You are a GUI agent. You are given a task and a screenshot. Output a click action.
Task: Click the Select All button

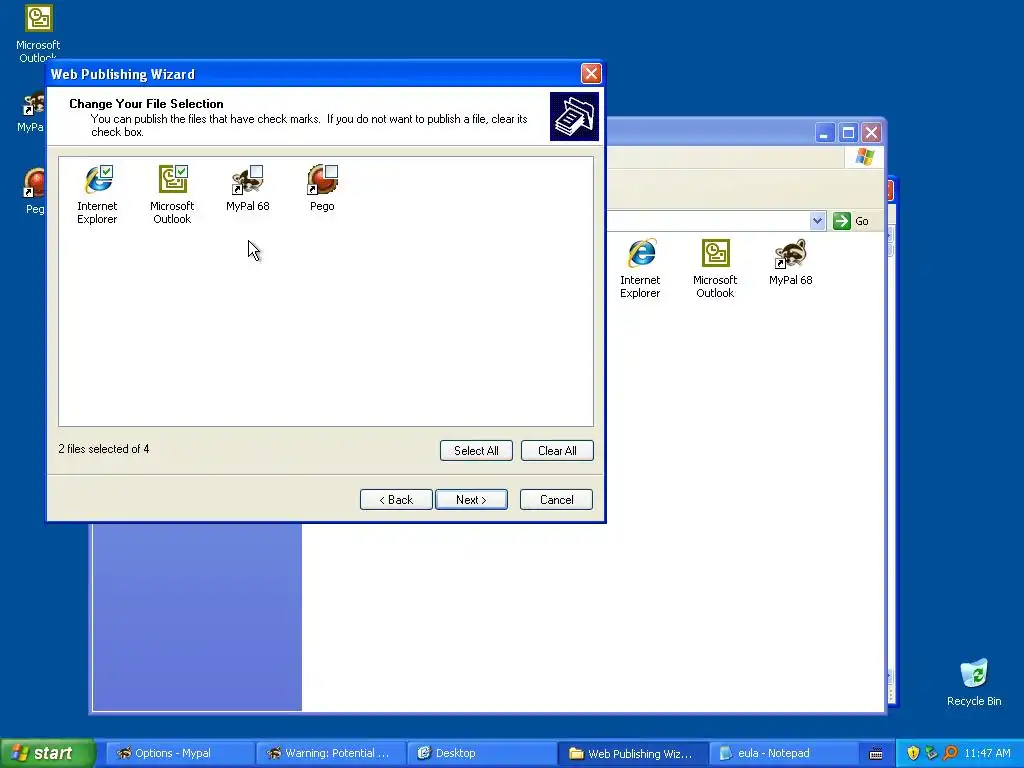476,451
